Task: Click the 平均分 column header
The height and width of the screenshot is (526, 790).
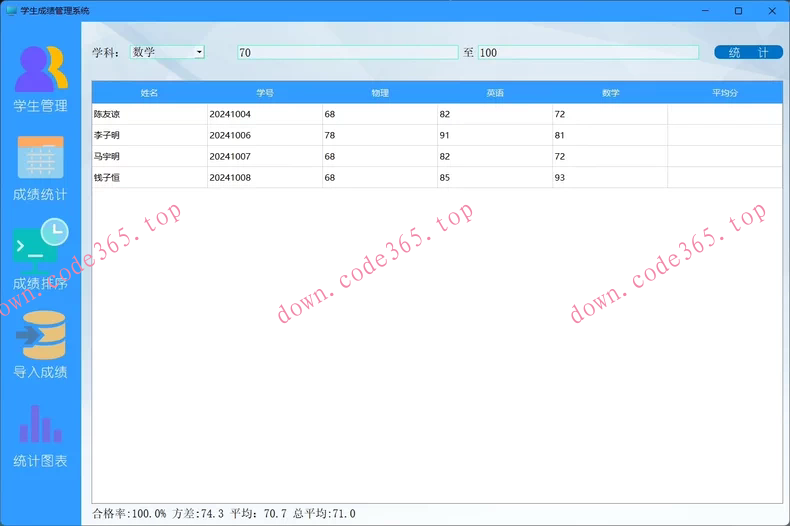Action: tap(725, 93)
